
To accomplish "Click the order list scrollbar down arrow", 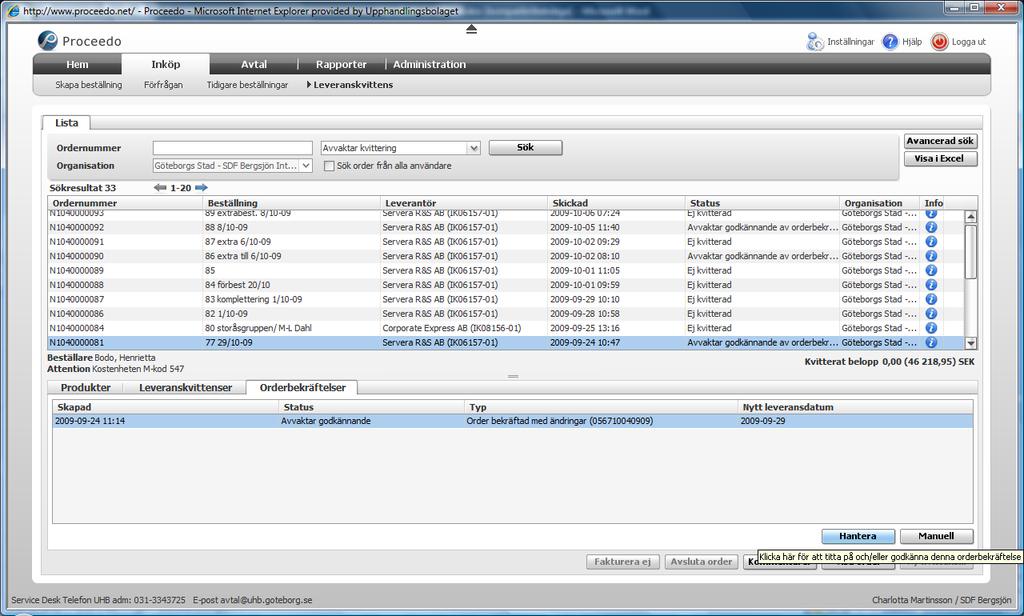I will (970, 343).
